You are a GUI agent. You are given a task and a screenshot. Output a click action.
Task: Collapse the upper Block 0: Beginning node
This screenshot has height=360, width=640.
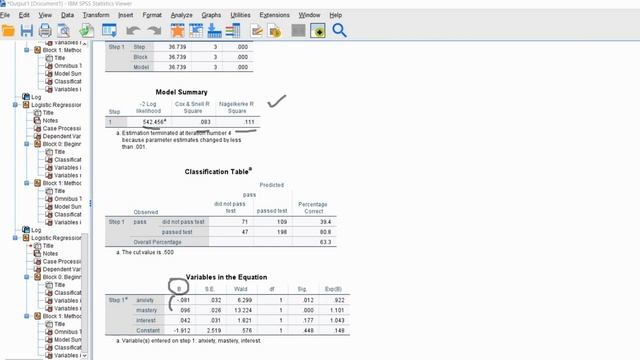click(27, 144)
